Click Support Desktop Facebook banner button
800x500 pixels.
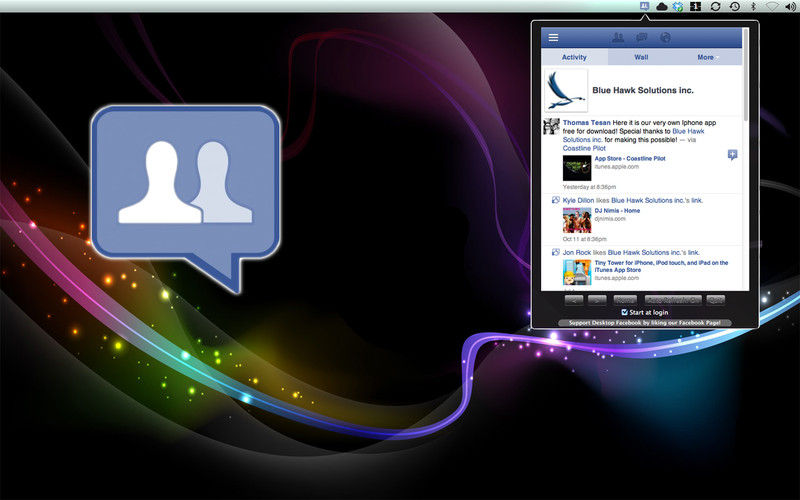click(x=645, y=322)
